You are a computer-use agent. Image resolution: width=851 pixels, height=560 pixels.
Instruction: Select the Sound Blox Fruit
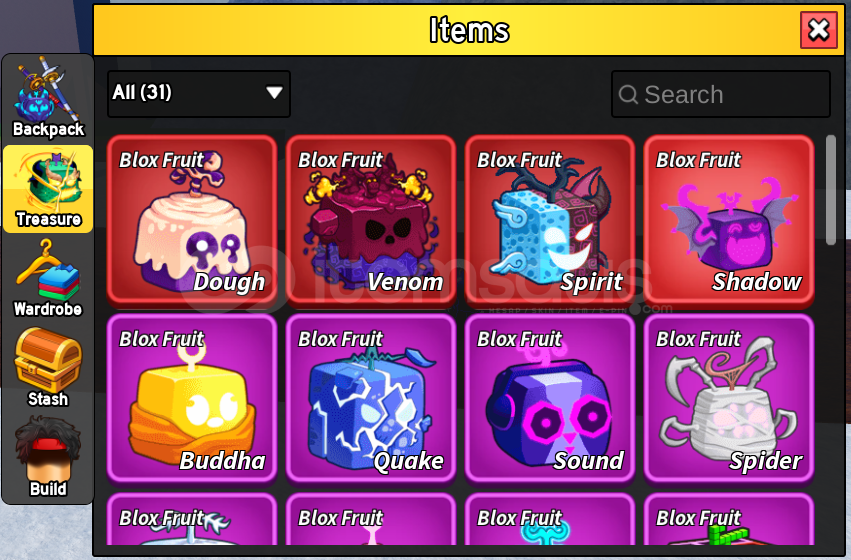[550, 398]
